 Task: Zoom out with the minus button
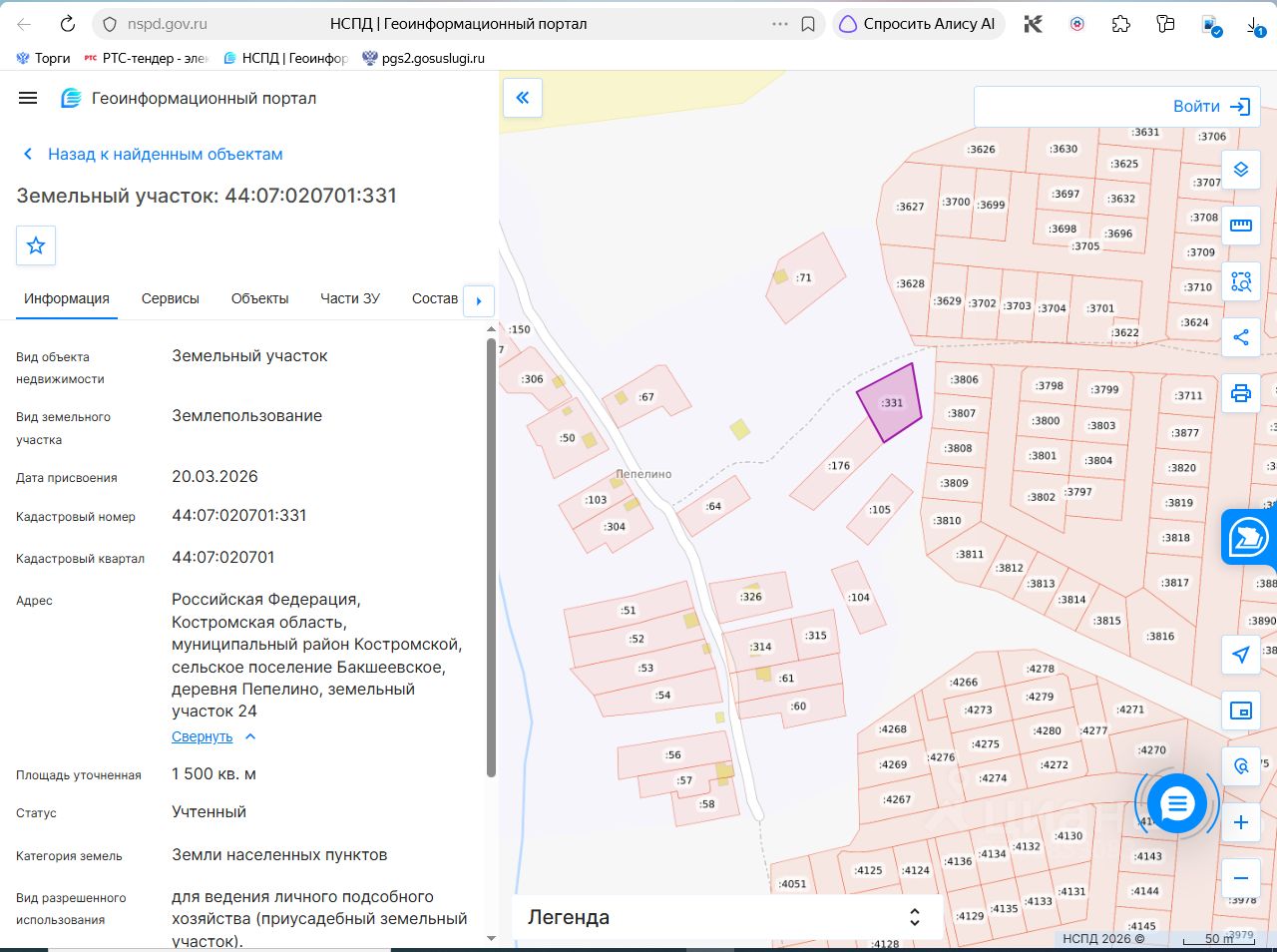coord(1241,878)
